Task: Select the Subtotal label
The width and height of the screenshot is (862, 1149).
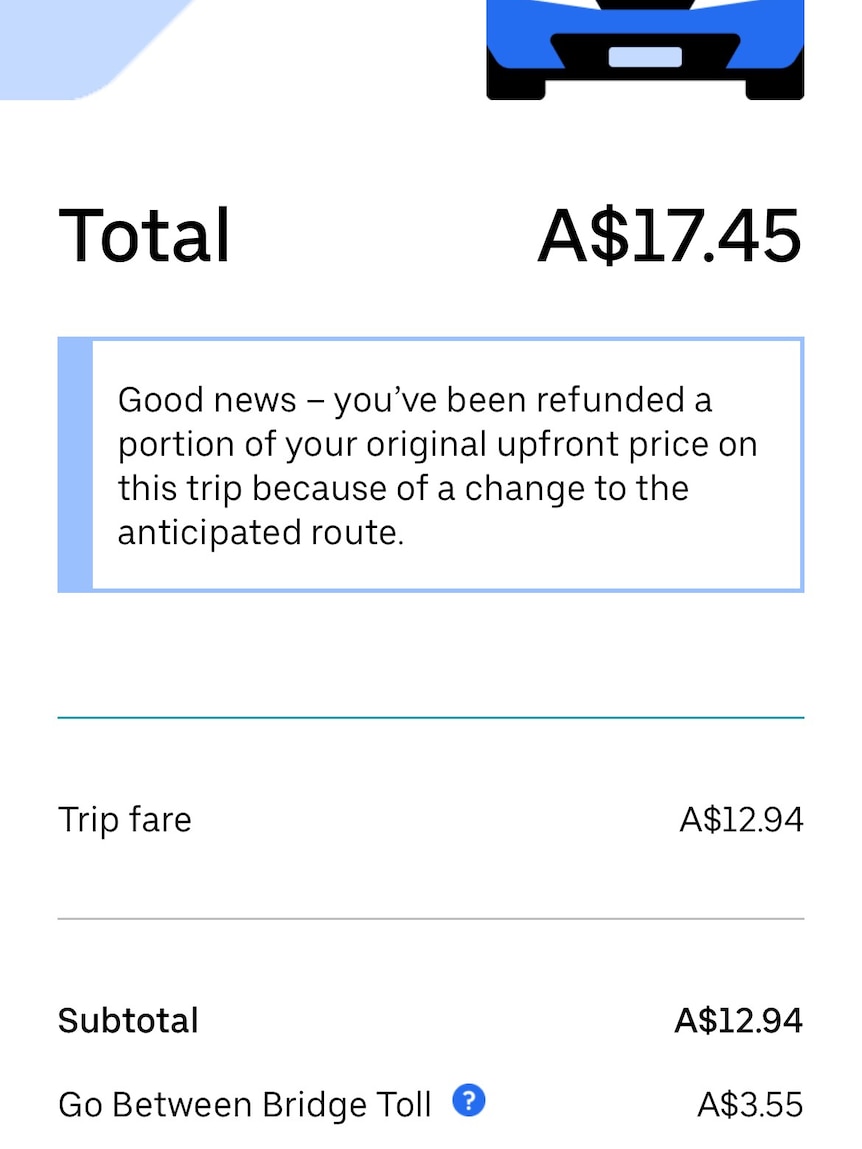Action: point(128,1021)
